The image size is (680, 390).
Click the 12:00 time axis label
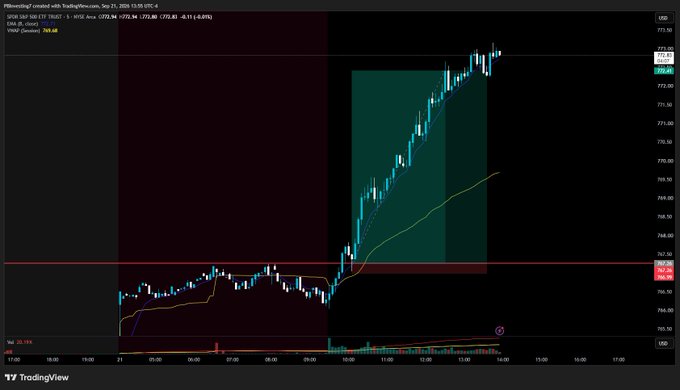425,360
